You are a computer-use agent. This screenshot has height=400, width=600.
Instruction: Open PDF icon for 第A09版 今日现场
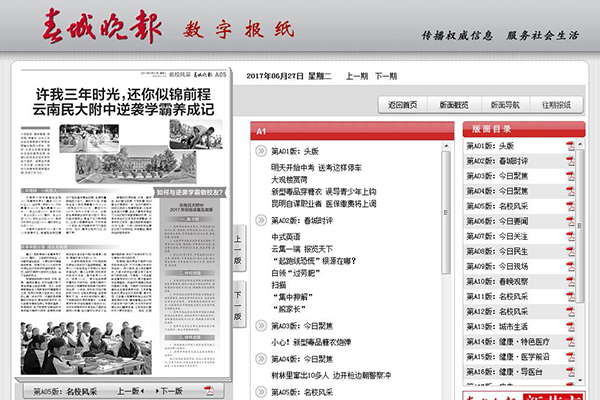click(x=570, y=266)
